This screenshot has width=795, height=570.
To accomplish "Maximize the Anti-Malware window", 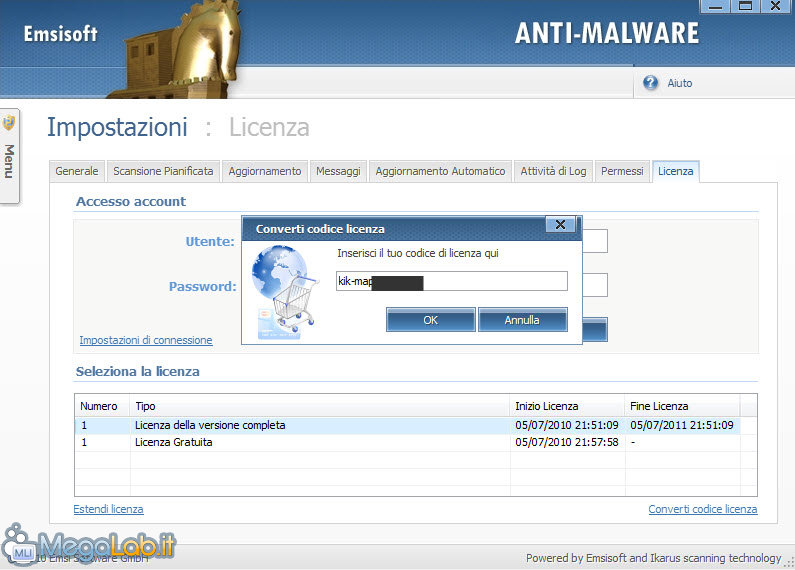I will [745, 6].
